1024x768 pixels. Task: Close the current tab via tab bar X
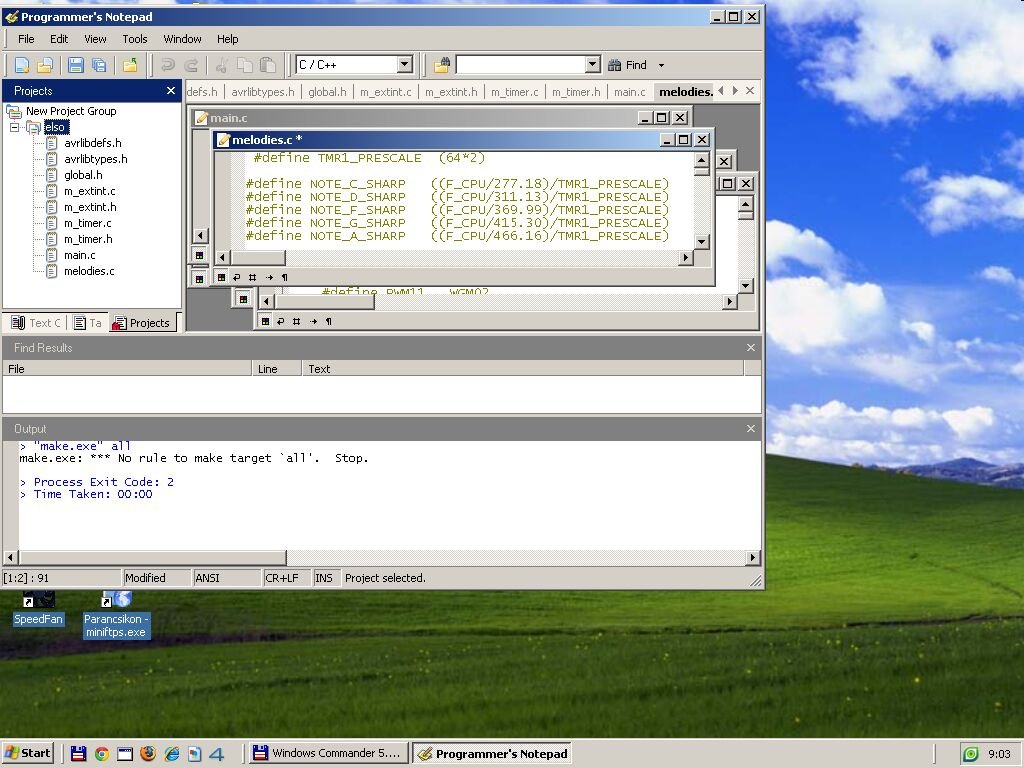[x=750, y=91]
